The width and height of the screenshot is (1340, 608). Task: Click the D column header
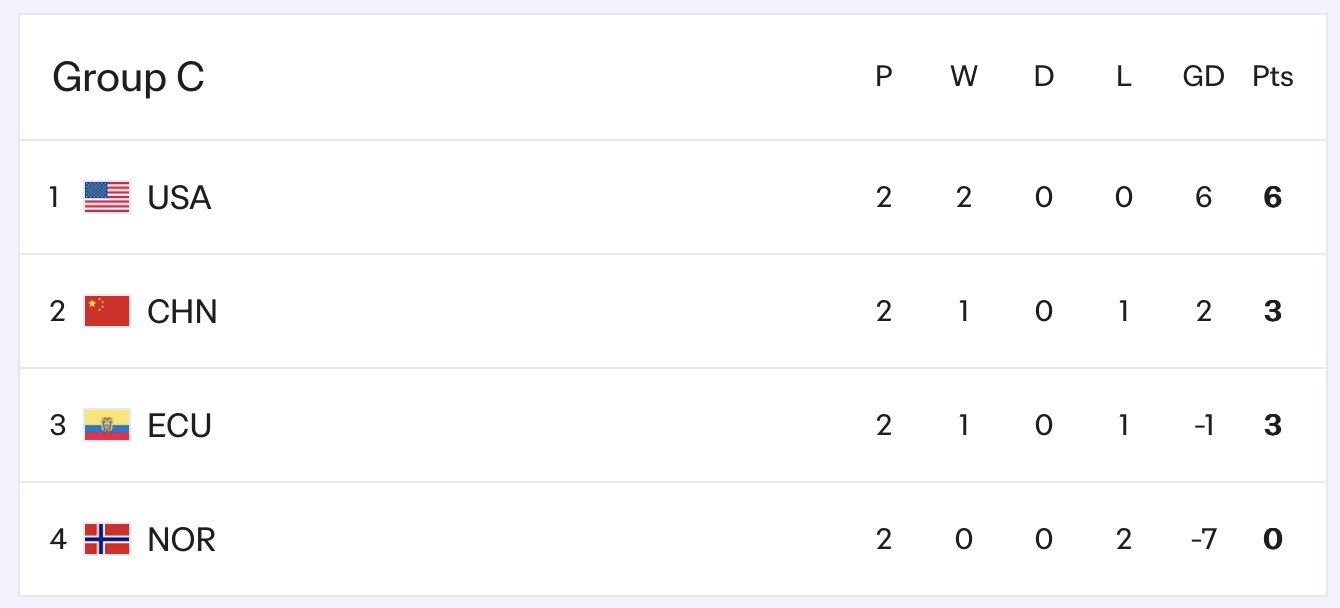coord(1043,77)
